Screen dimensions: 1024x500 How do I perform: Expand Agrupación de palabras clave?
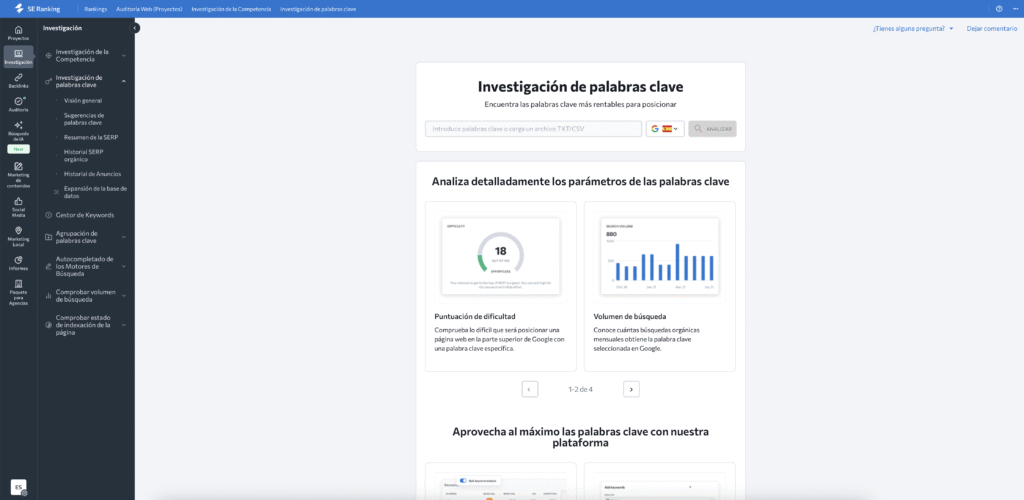click(x=123, y=237)
